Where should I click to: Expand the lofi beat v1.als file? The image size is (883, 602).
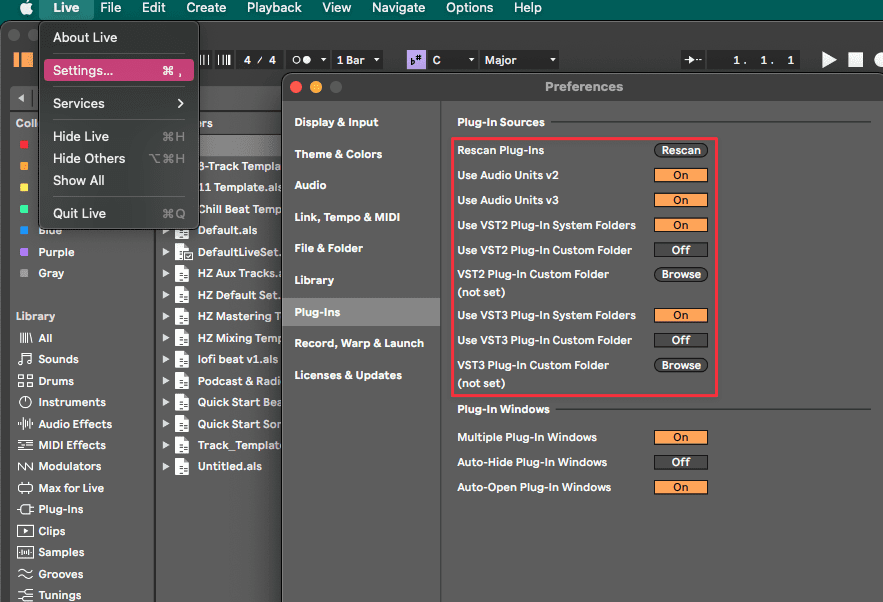coord(166,359)
